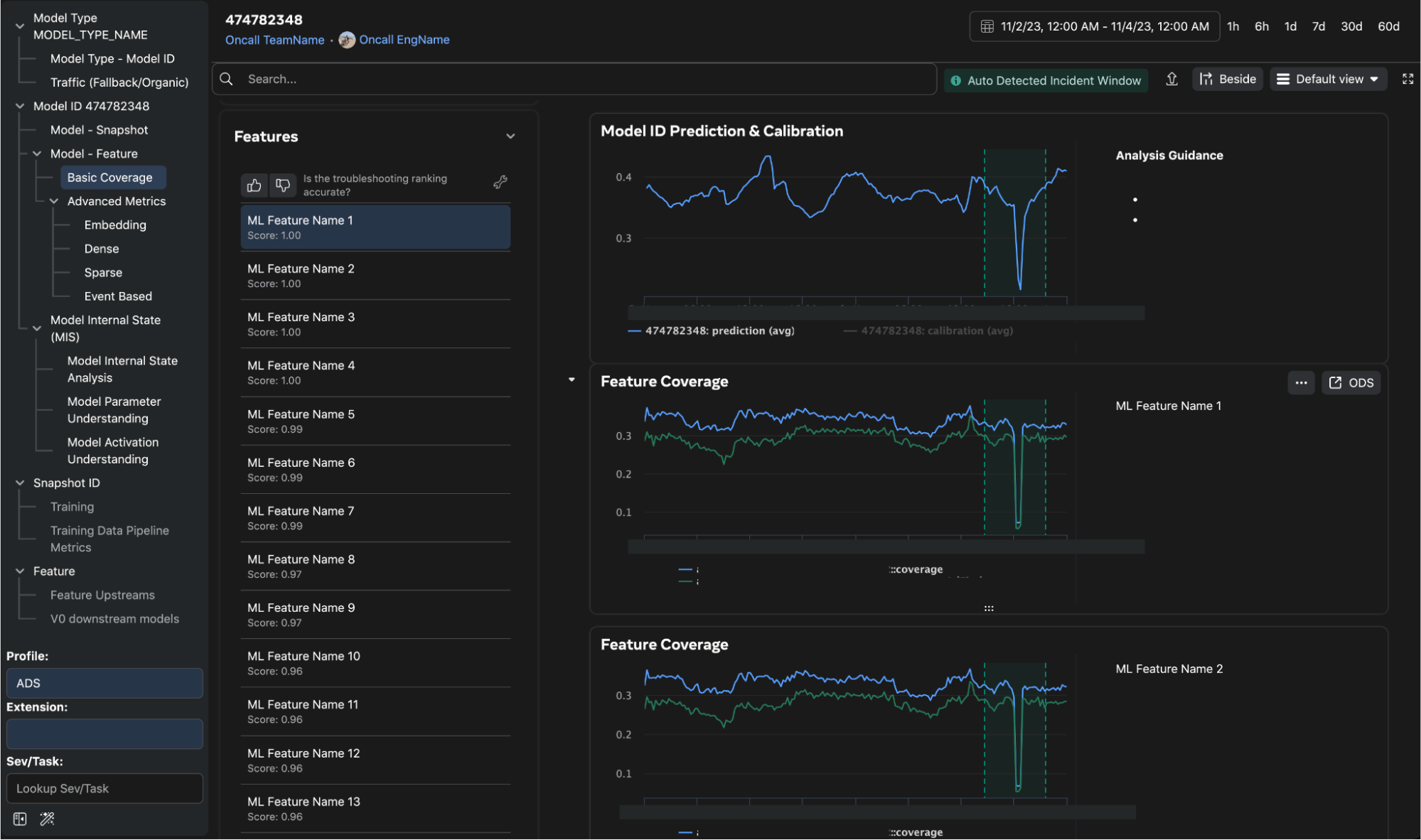Viewport: 1421px width, 840px height.
Task: Open the more options menu on Feature Coverage
Action: (1301, 382)
